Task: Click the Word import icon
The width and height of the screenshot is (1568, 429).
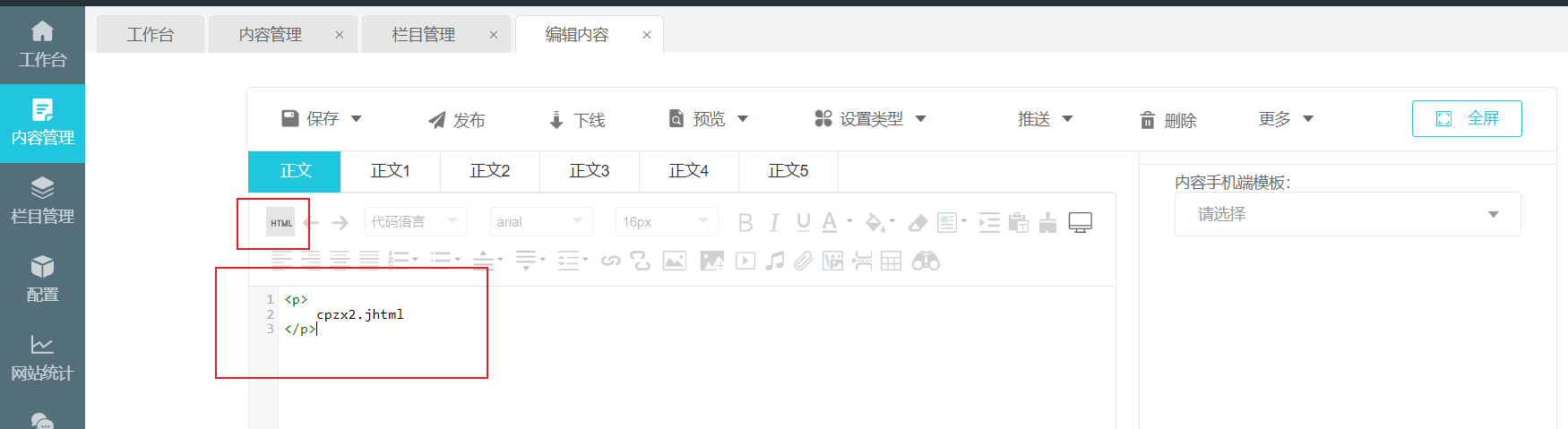Action: coord(833,261)
